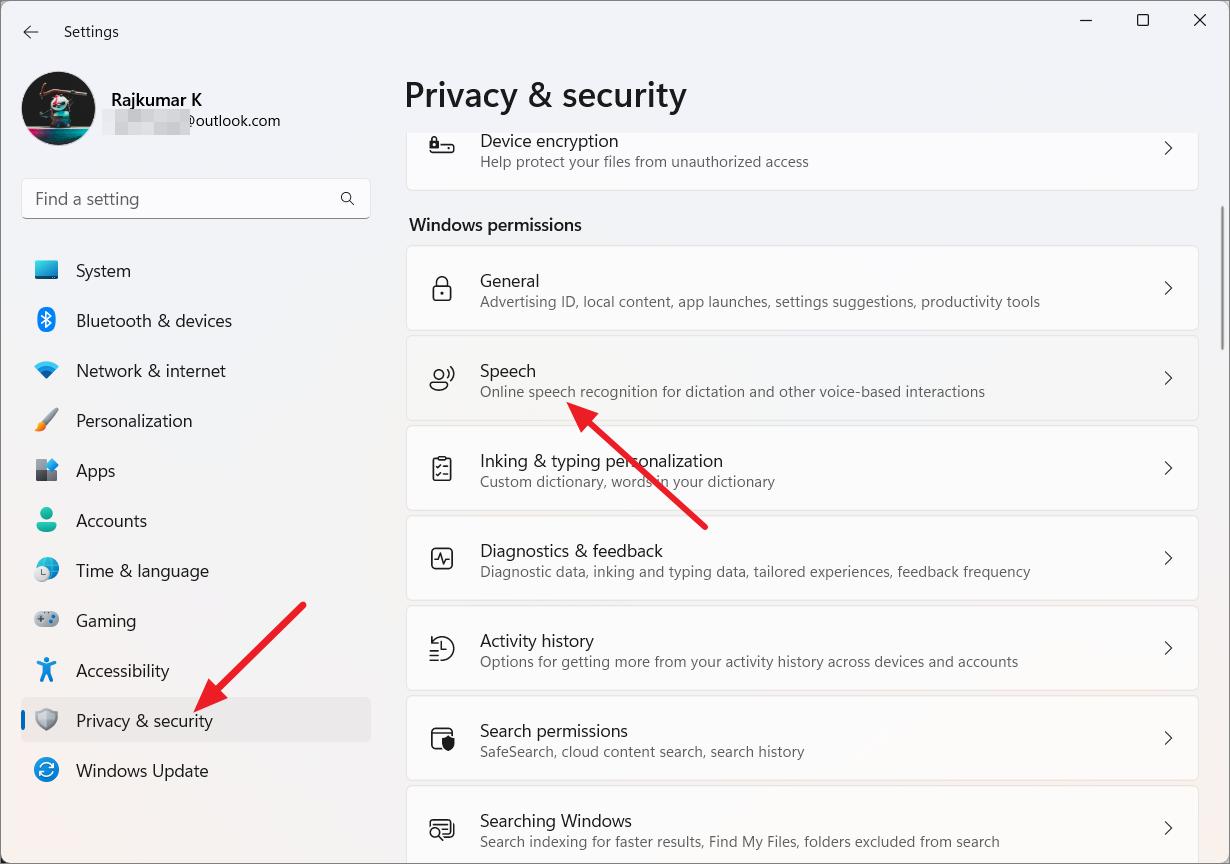1230x864 pixels.
Task: Click the Speech recognition icon
Action: tap(442, 378)
